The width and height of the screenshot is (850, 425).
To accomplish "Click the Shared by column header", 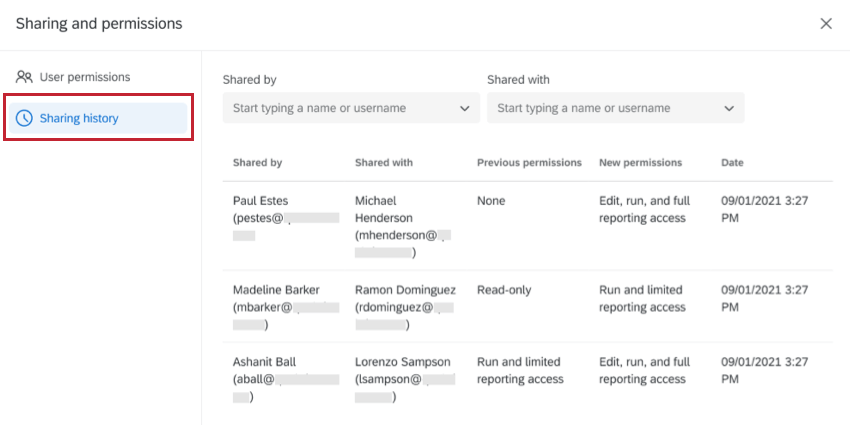I will tap(257, 162).
